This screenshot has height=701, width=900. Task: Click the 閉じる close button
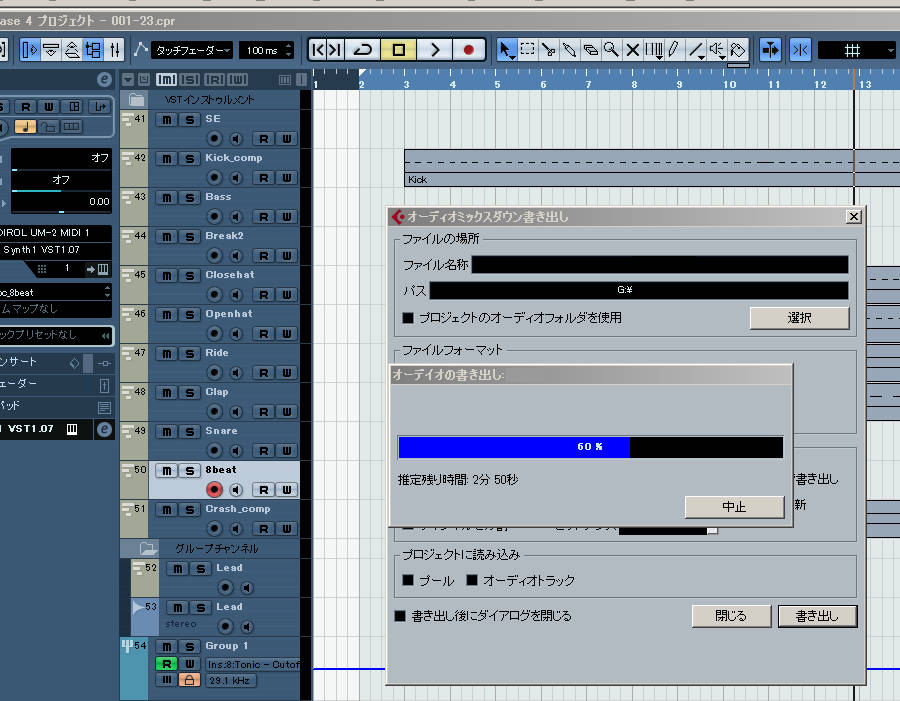731,616
